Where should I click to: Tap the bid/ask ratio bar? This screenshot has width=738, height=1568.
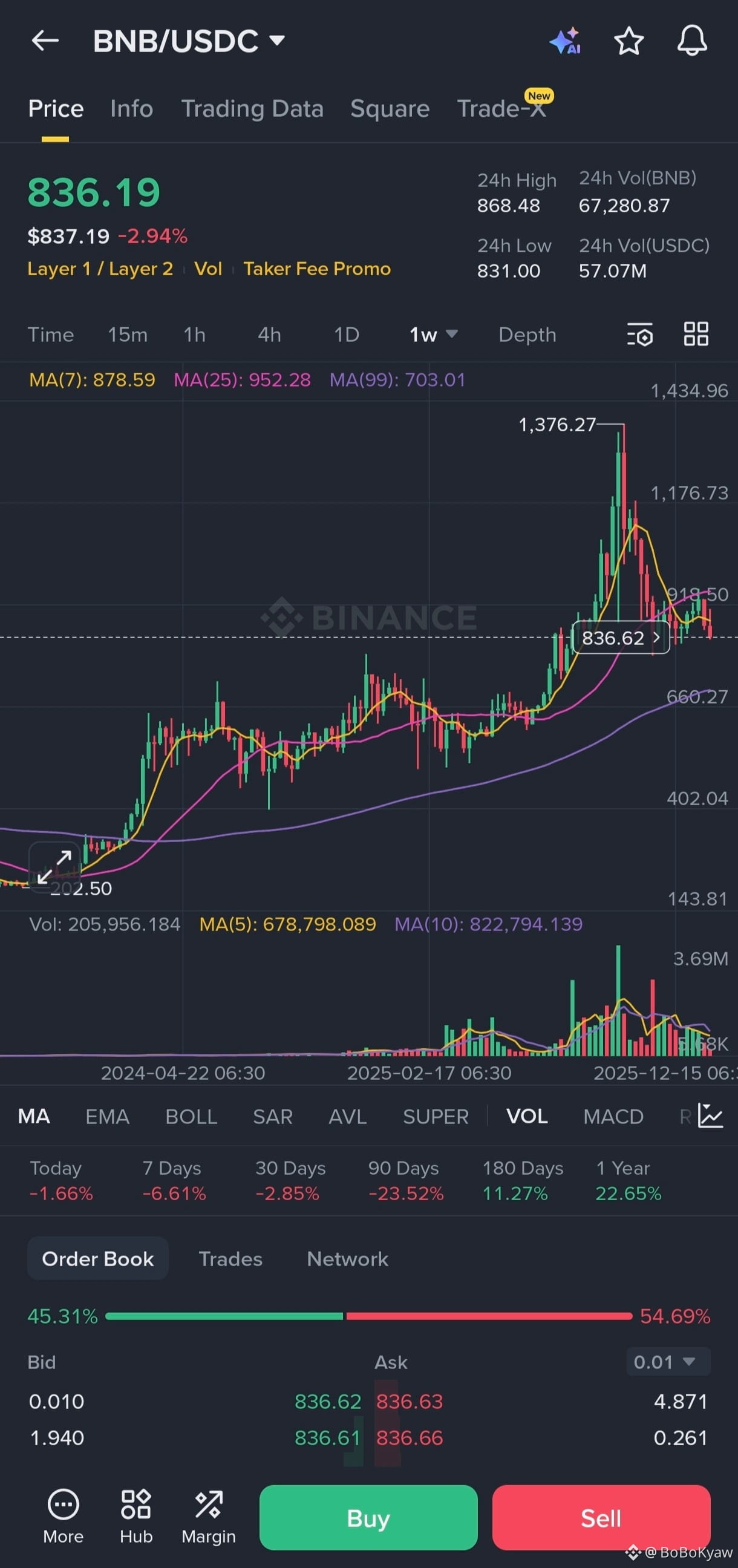click(x=368, y=1316)
